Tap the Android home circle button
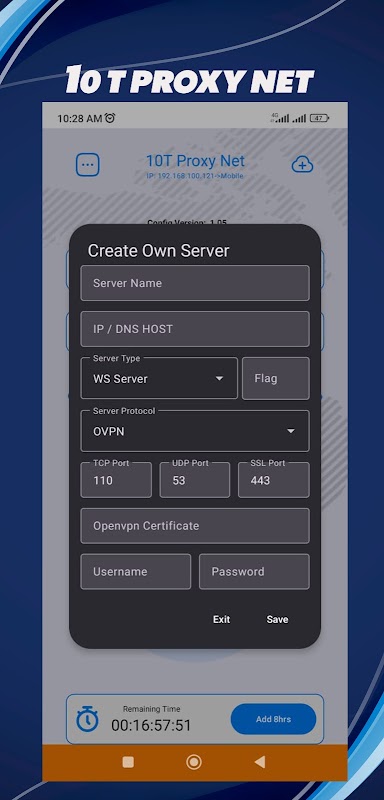384x800 pixels. tap(194, 762)
